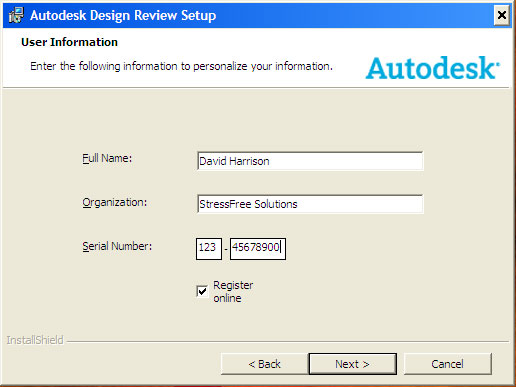Click the installer icon in title bar
Viewport: 516px width, 387px height.
coord(16,15)
